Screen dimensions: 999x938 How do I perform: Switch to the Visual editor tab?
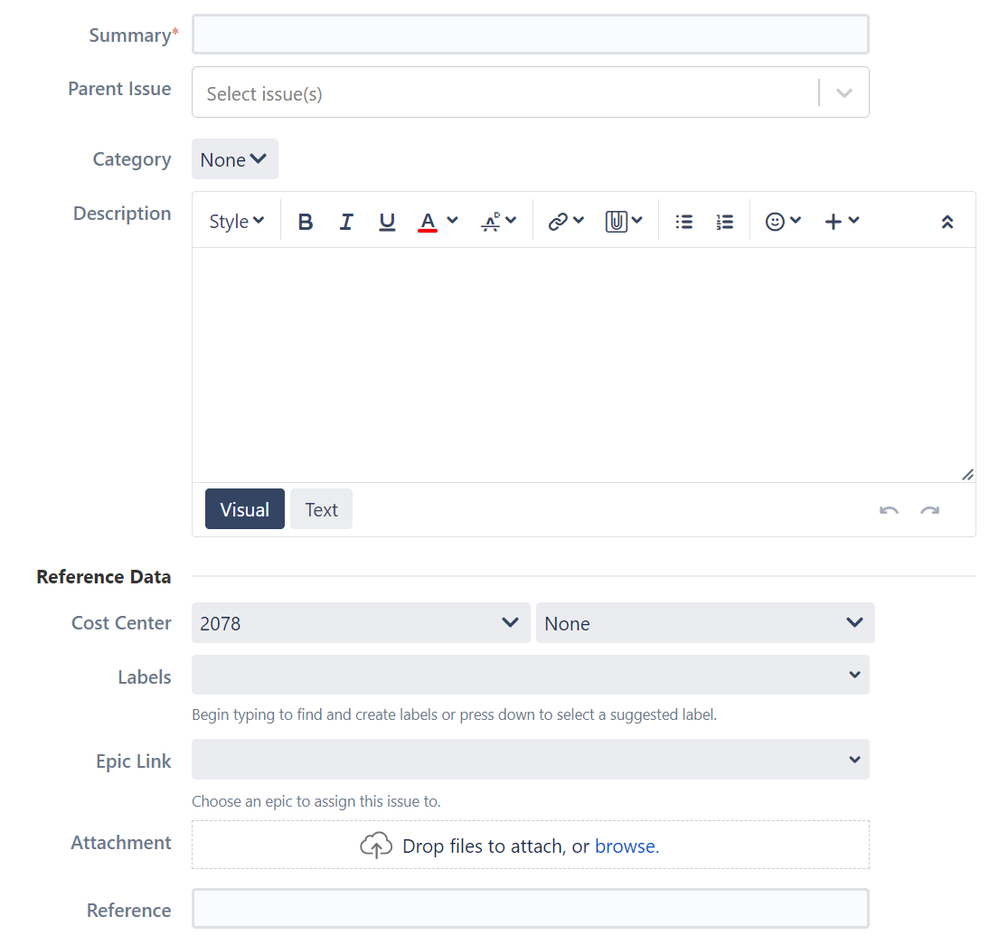pos(245,509)
